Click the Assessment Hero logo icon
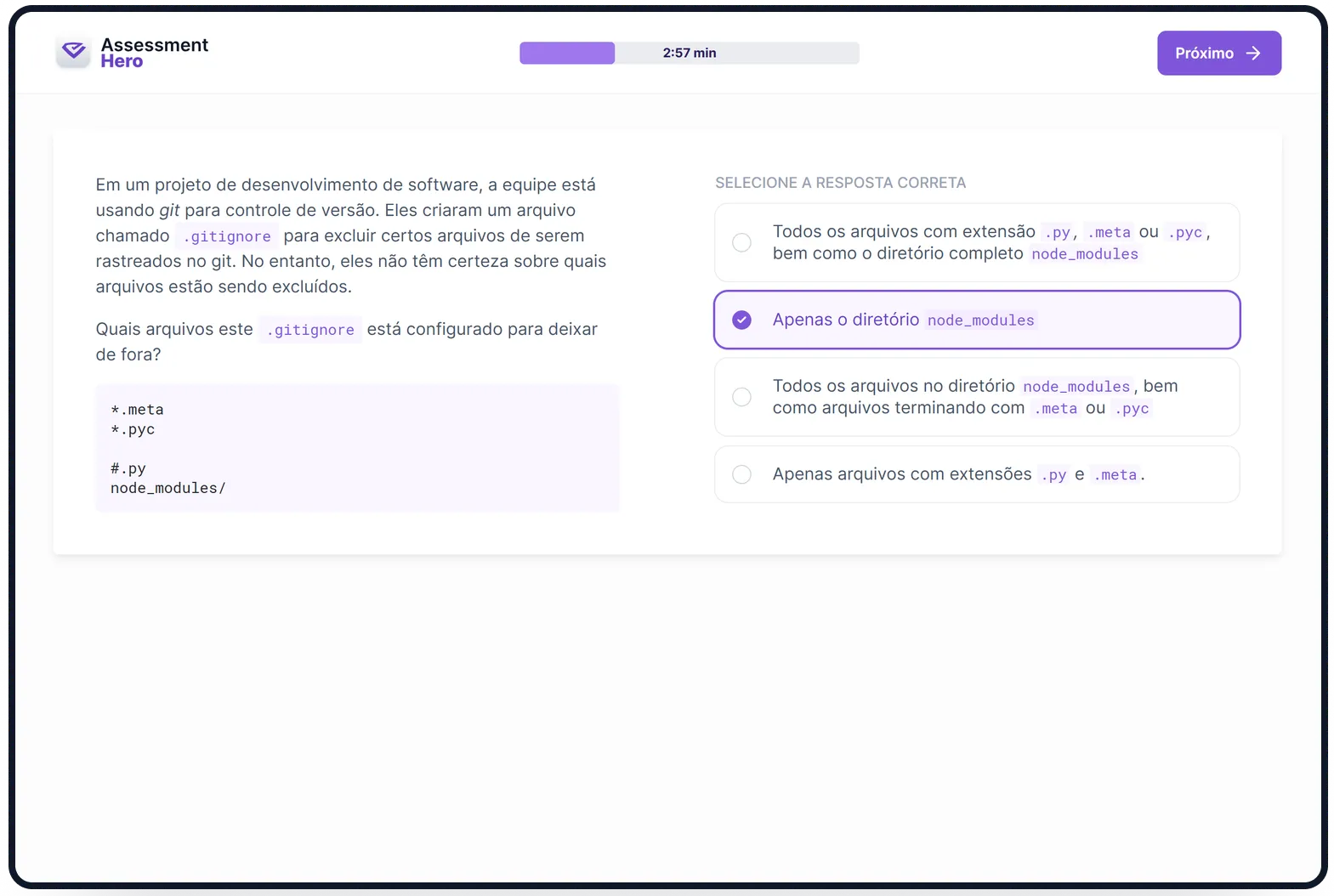This screenshot has height=896, width=1334. (x=73, y=52)
